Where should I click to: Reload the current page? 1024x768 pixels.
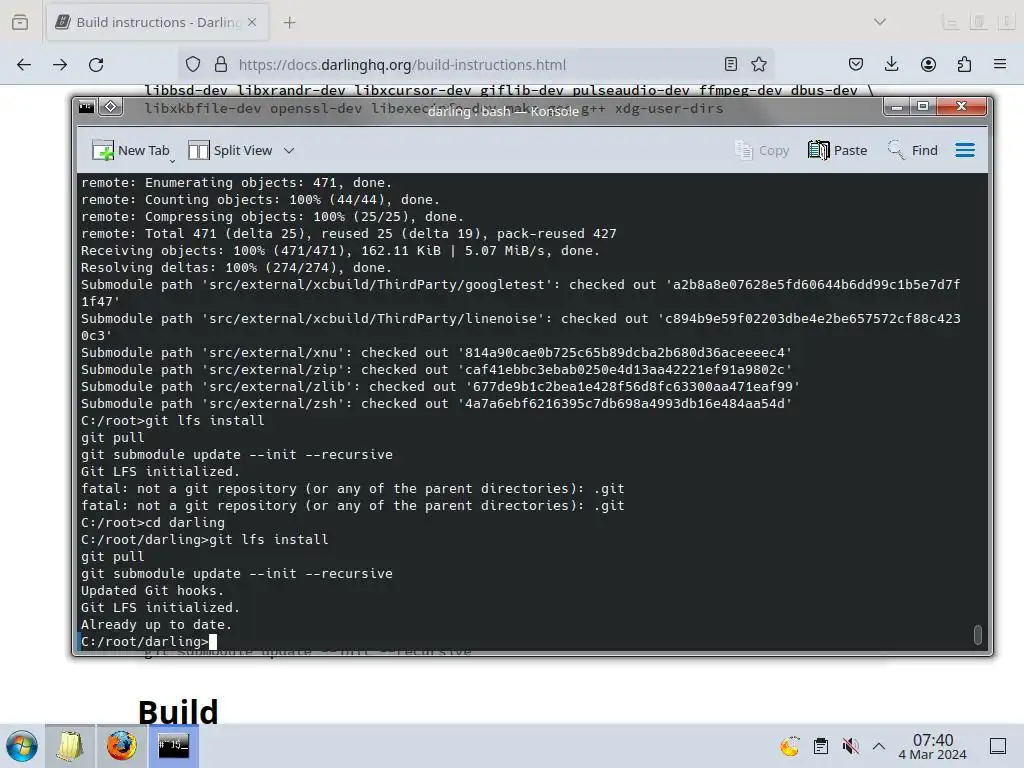pyautogui.click(x=96, y=65)
